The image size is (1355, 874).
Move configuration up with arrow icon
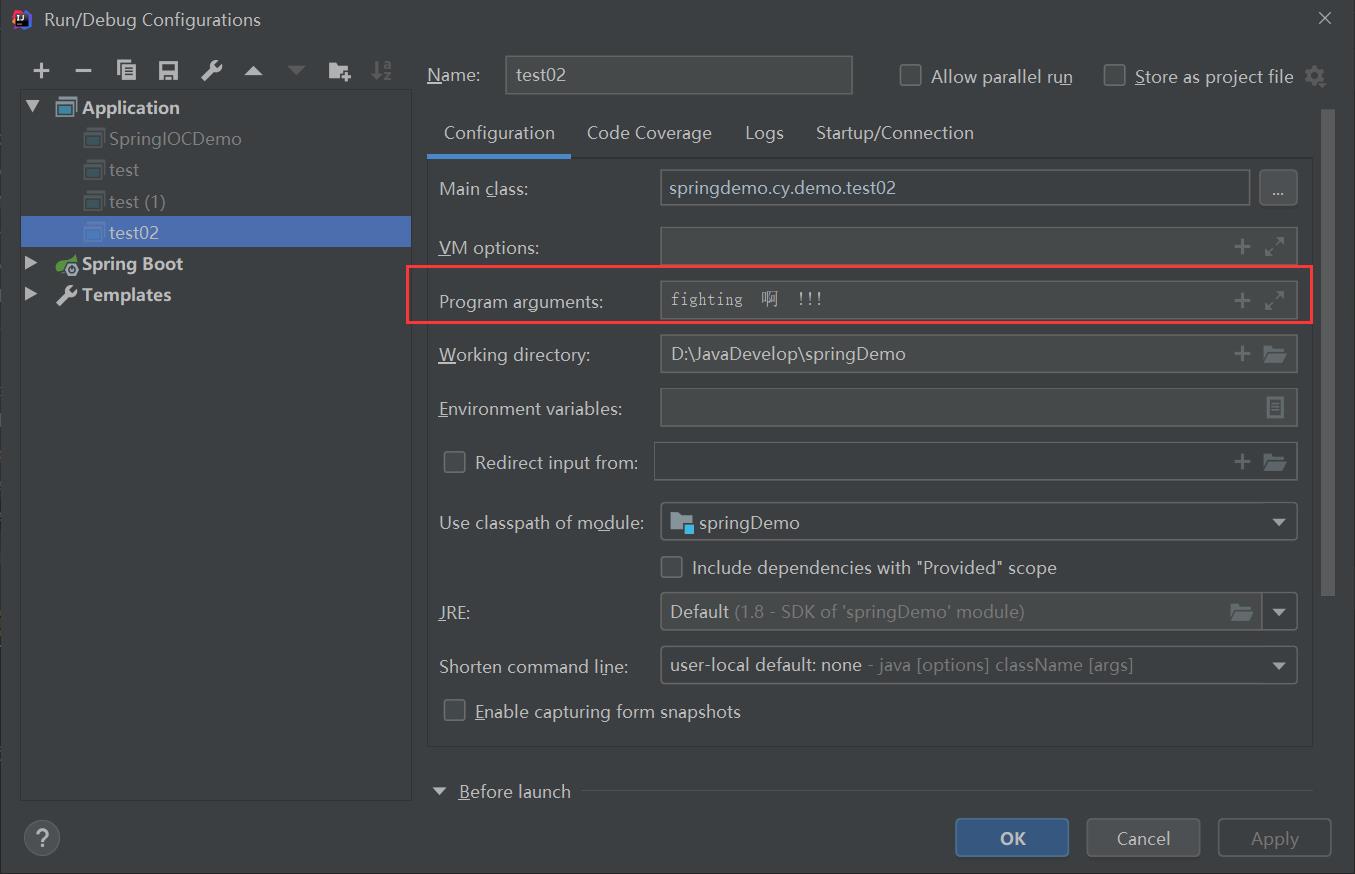254,71
